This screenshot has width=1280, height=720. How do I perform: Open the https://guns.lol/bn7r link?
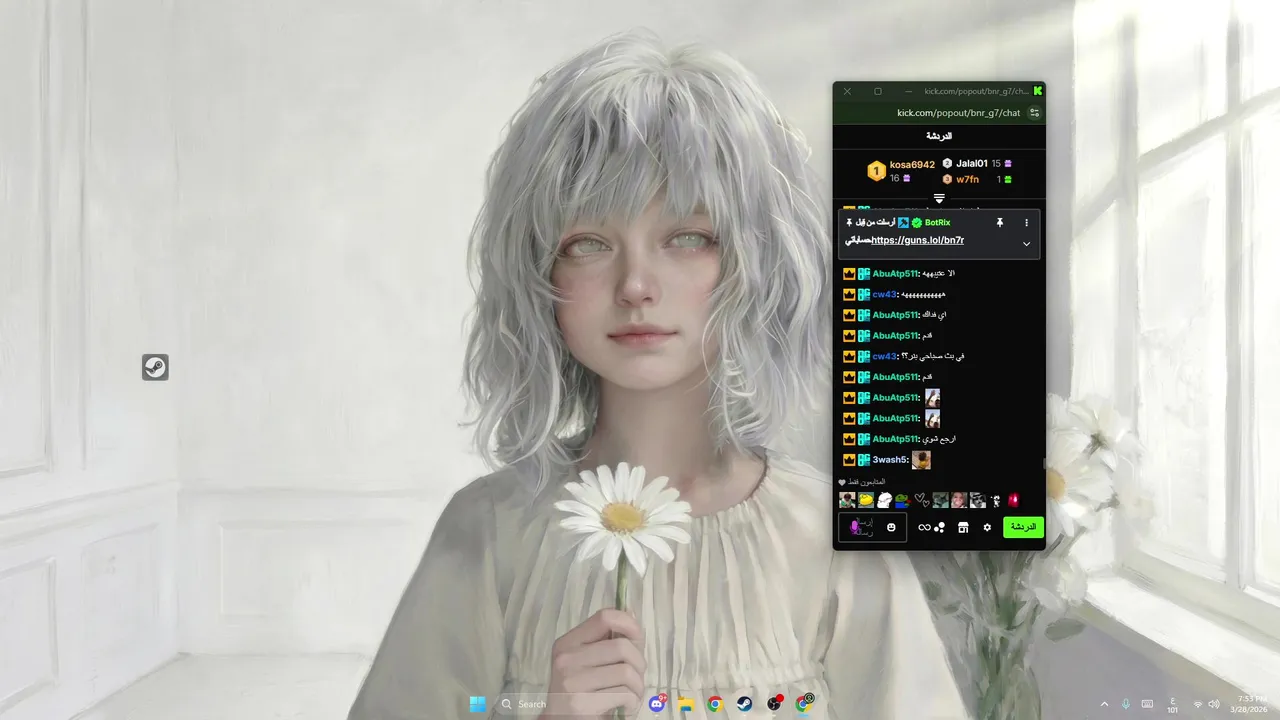(918, 240)
